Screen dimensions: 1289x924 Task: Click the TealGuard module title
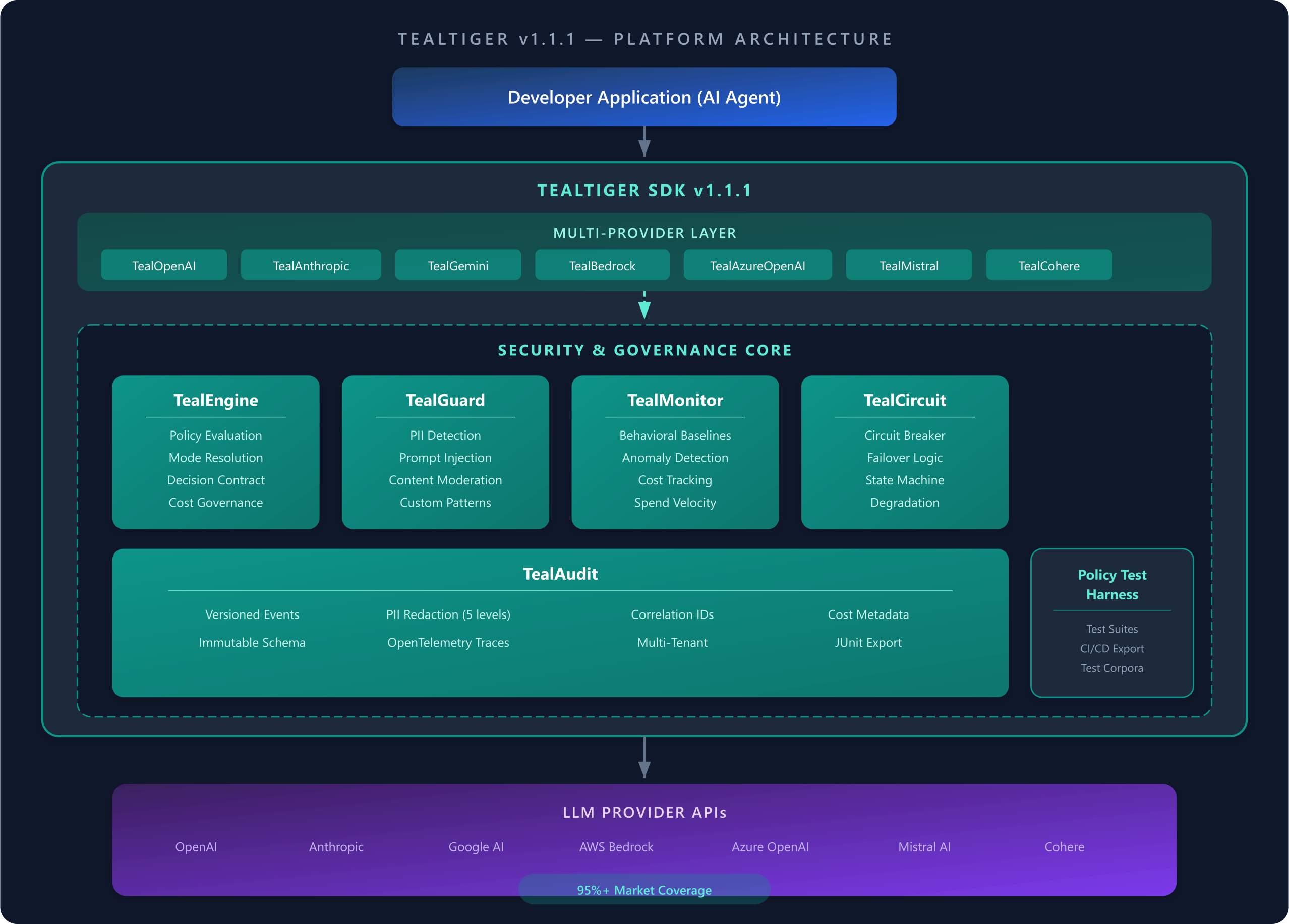pos(445,400)
